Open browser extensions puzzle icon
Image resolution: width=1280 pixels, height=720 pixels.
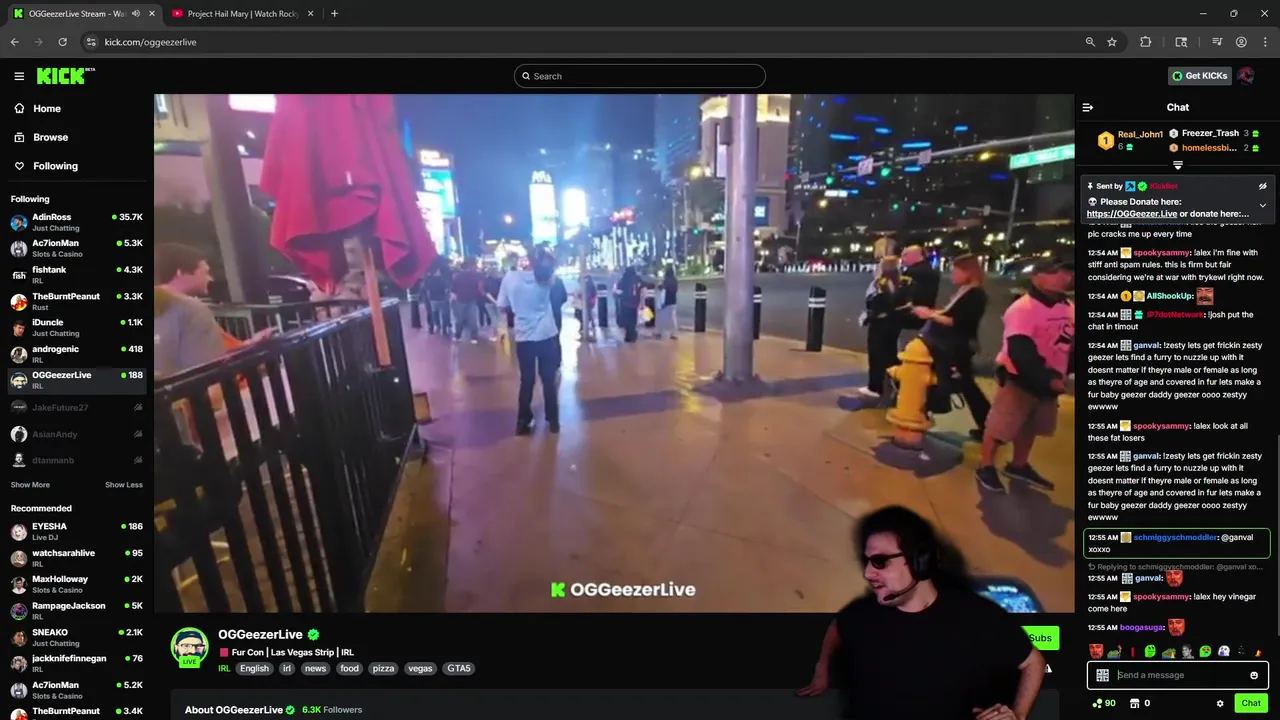[x=1146, y=42]
